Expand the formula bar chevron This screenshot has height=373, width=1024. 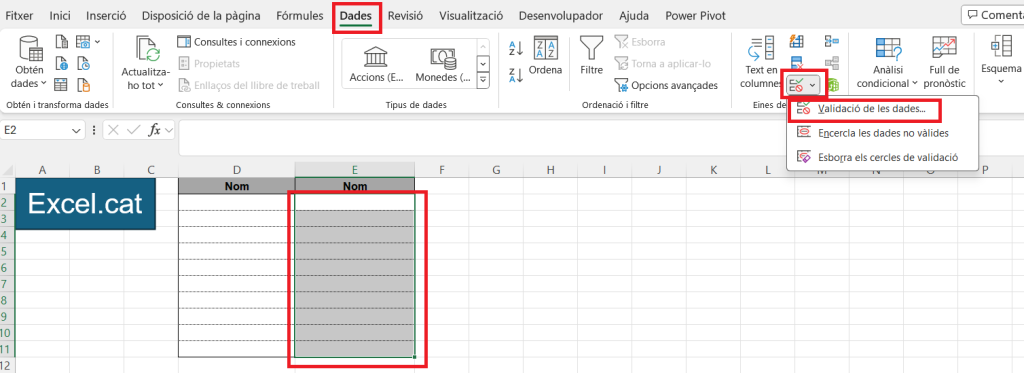pyautogui.click(x=169, y=131)
